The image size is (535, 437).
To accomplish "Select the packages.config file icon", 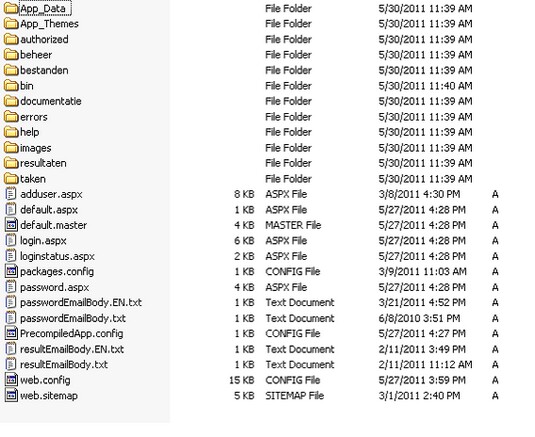I will pyautogui.click(x=11, y=272).
